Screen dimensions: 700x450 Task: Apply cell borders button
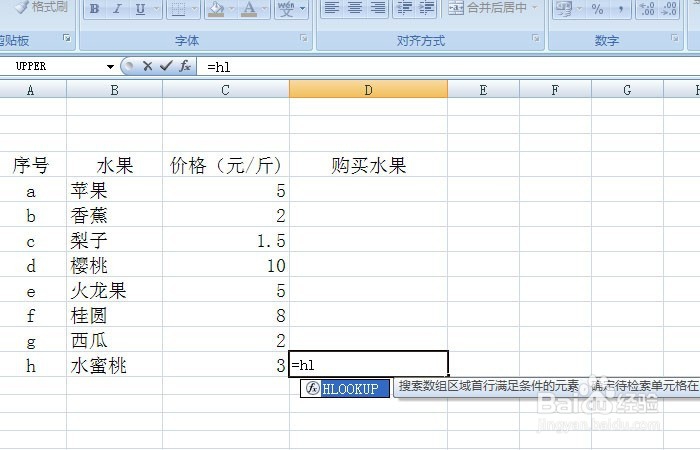(x=178, y=8)
